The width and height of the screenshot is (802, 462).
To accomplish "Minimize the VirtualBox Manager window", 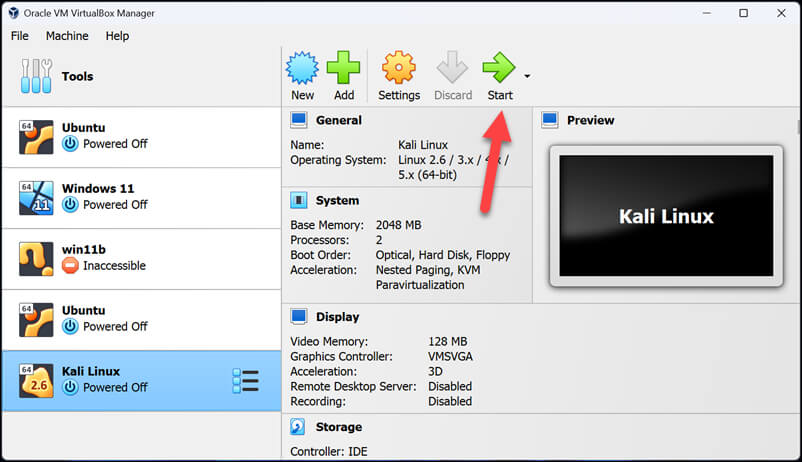I will [x=707, y=13].
